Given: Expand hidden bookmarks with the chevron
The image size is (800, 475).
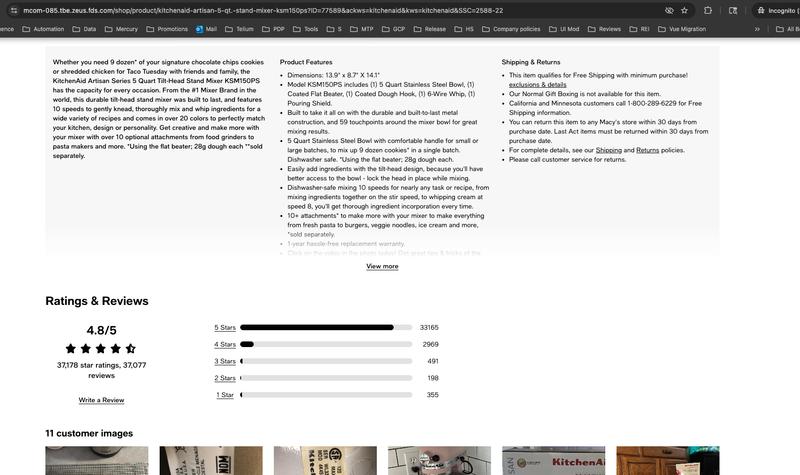Looking at the screenshot, I should click(x=757, y=29).
